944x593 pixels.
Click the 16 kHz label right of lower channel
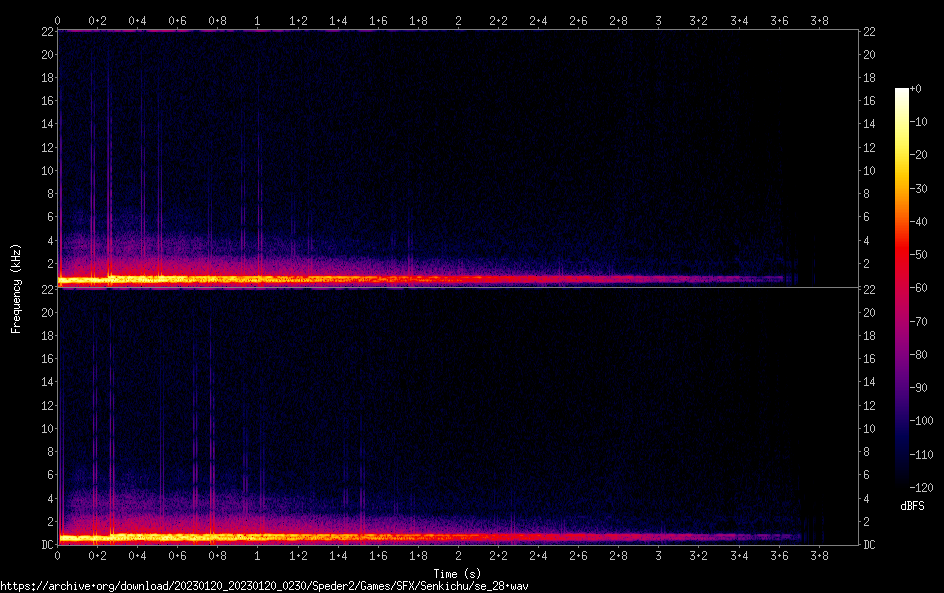(870, 359)
